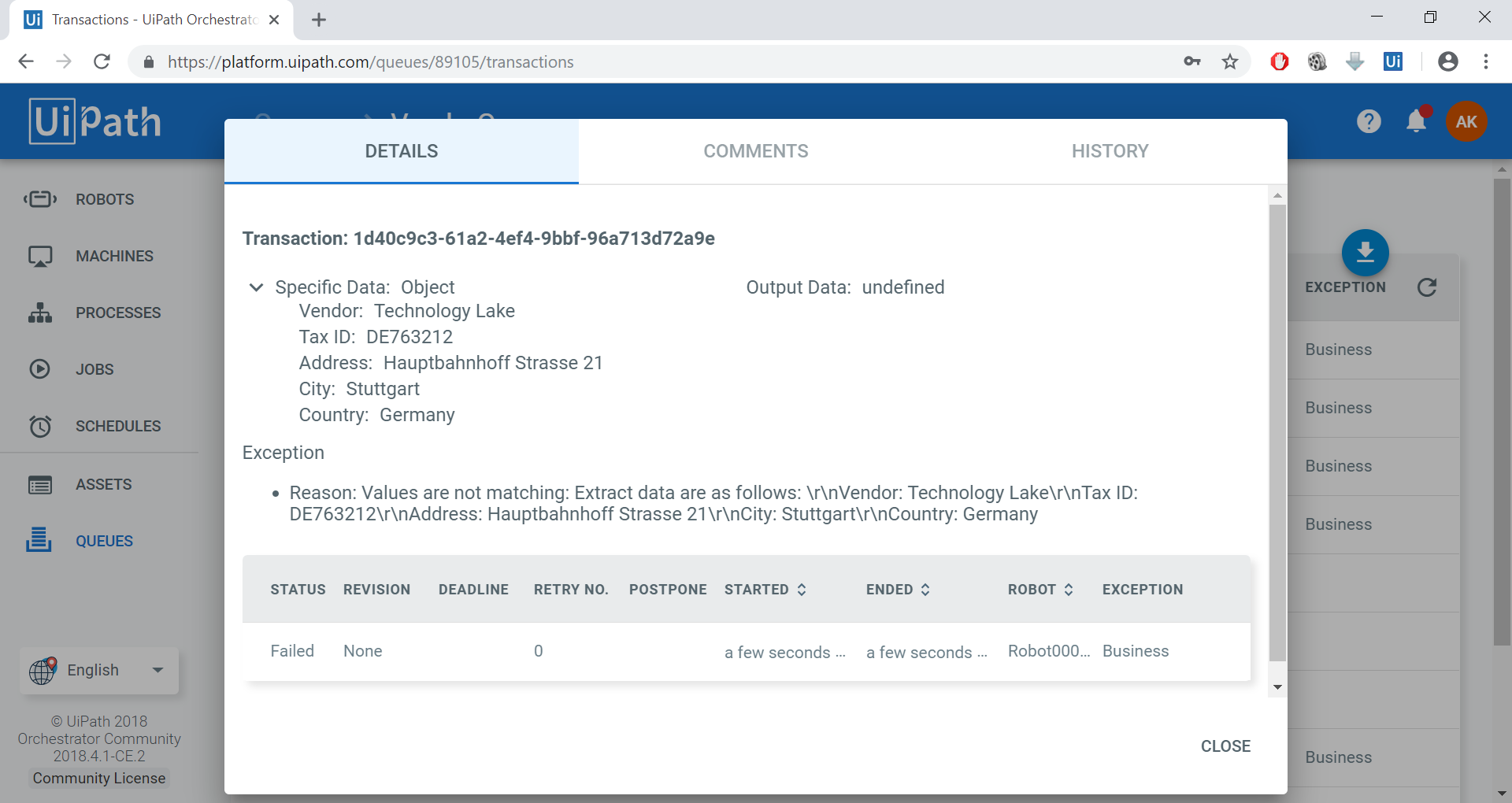Open Schedules from sidebar
The height and width of the screenshot is (803, 1512).
tap(99, 426)
